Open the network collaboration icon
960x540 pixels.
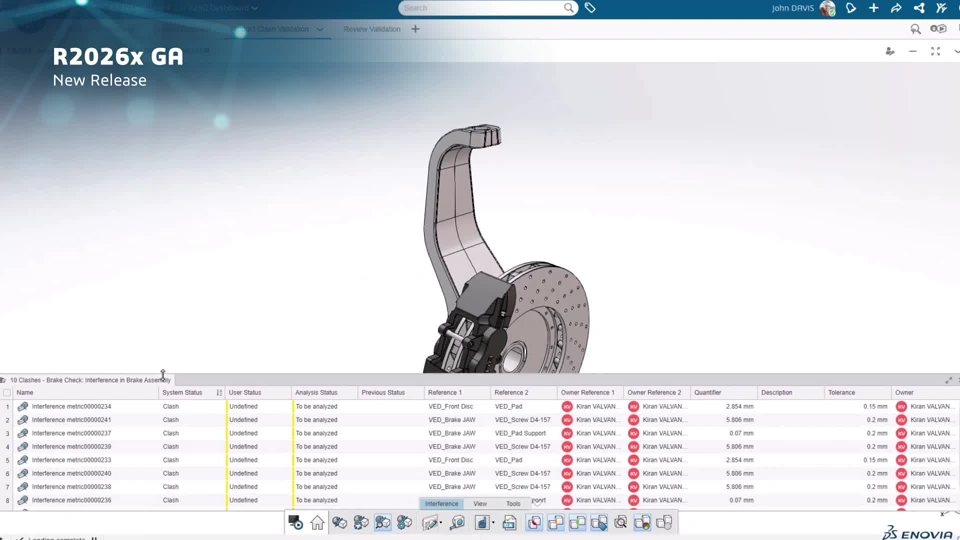[x=919, y=8]
